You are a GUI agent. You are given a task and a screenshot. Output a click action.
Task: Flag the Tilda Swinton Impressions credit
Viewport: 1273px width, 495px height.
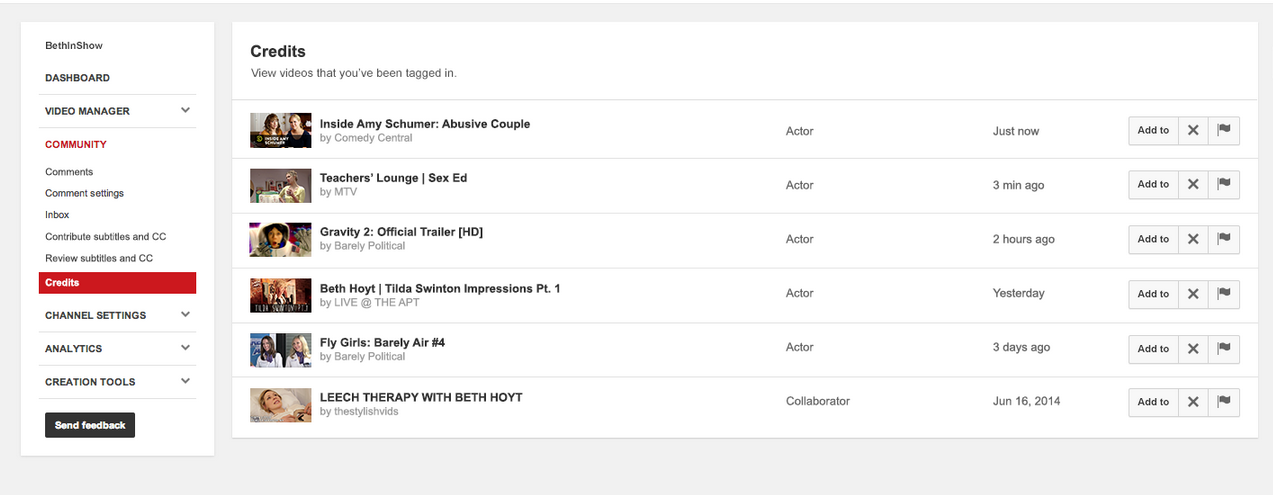[x=1223, y=294]
